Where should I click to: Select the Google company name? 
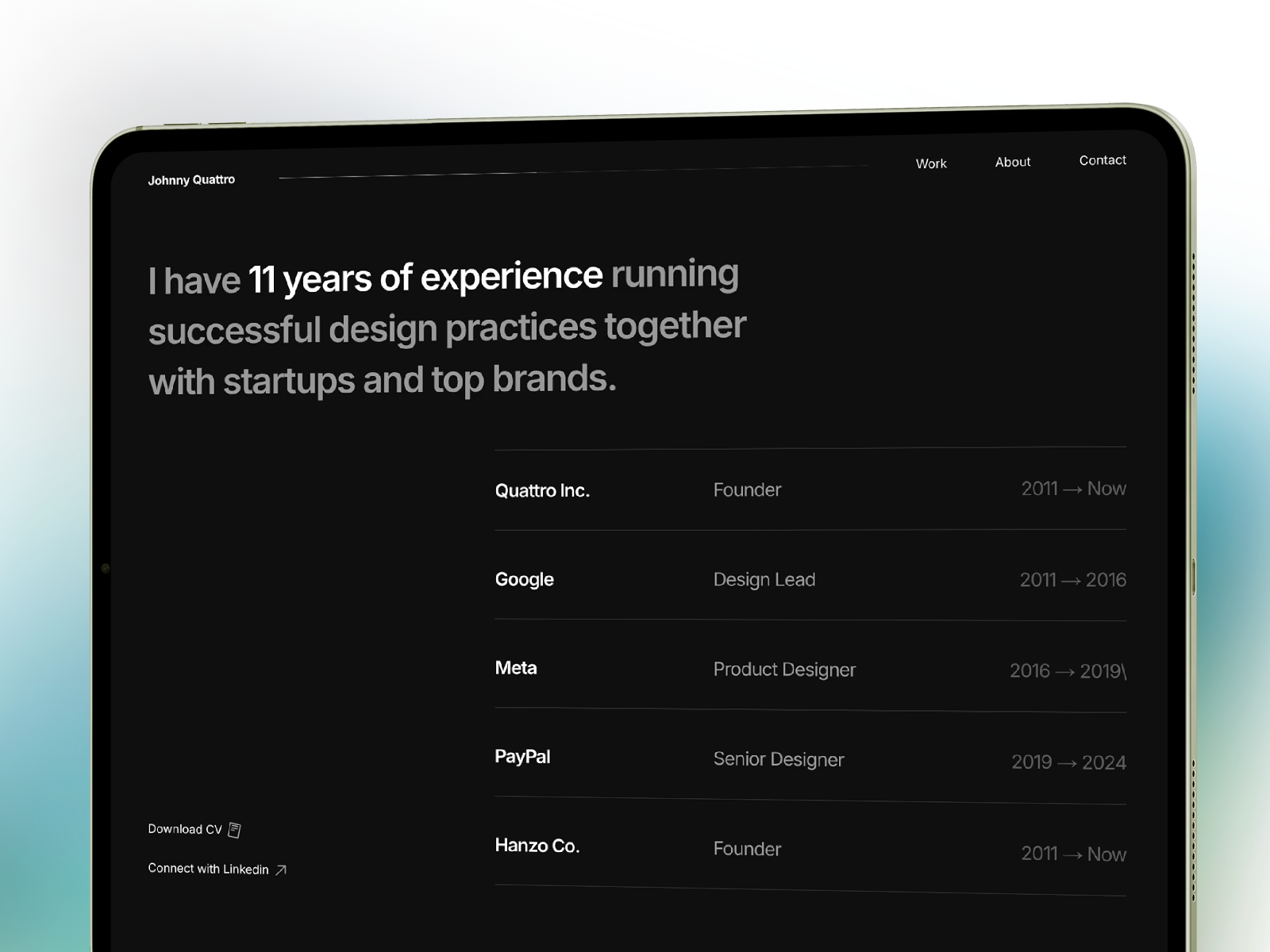point(524,580)
